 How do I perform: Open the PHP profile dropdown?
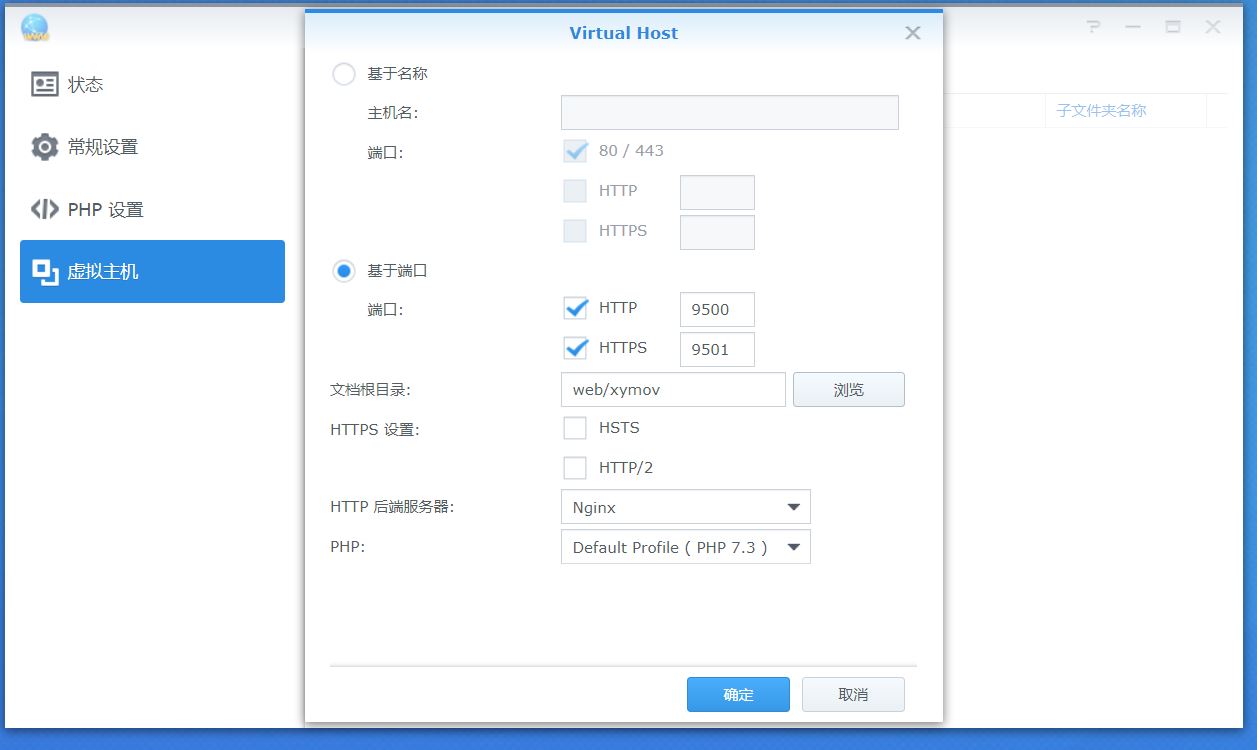(x=685, y=546)
